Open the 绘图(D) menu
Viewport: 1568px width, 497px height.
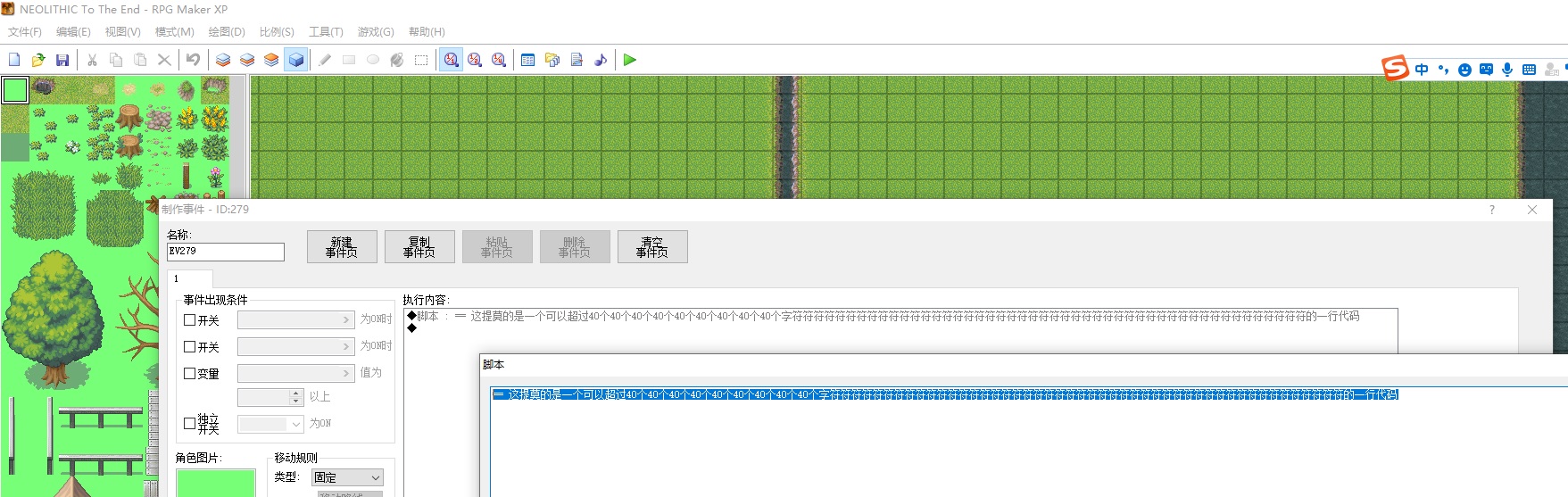(227, 32)
